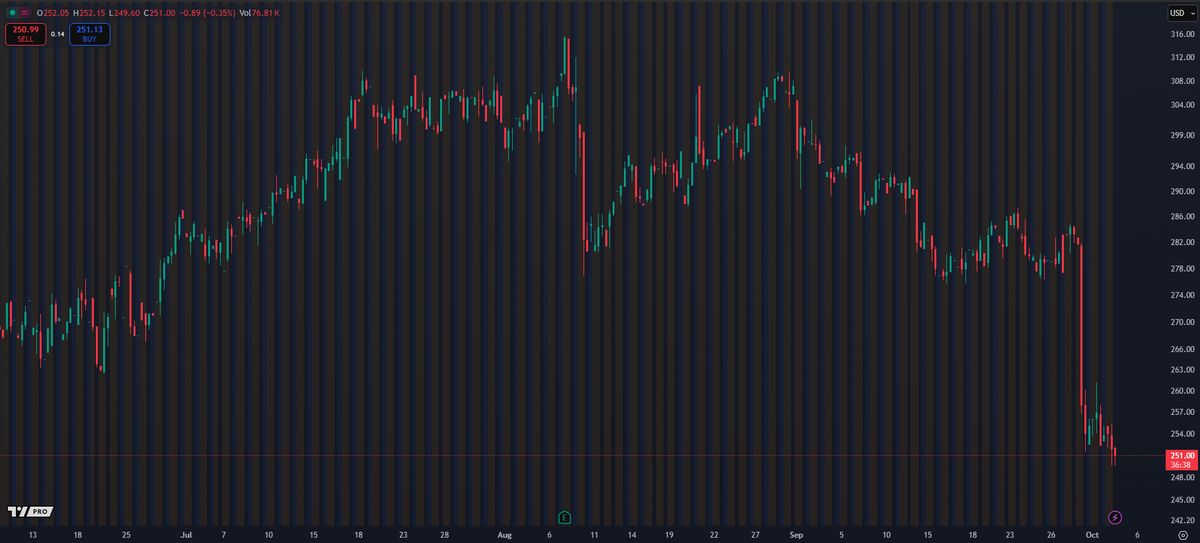1200x543 pixels.
Task: Click the pink symbol indicator icon
Action: coord(24,12)
